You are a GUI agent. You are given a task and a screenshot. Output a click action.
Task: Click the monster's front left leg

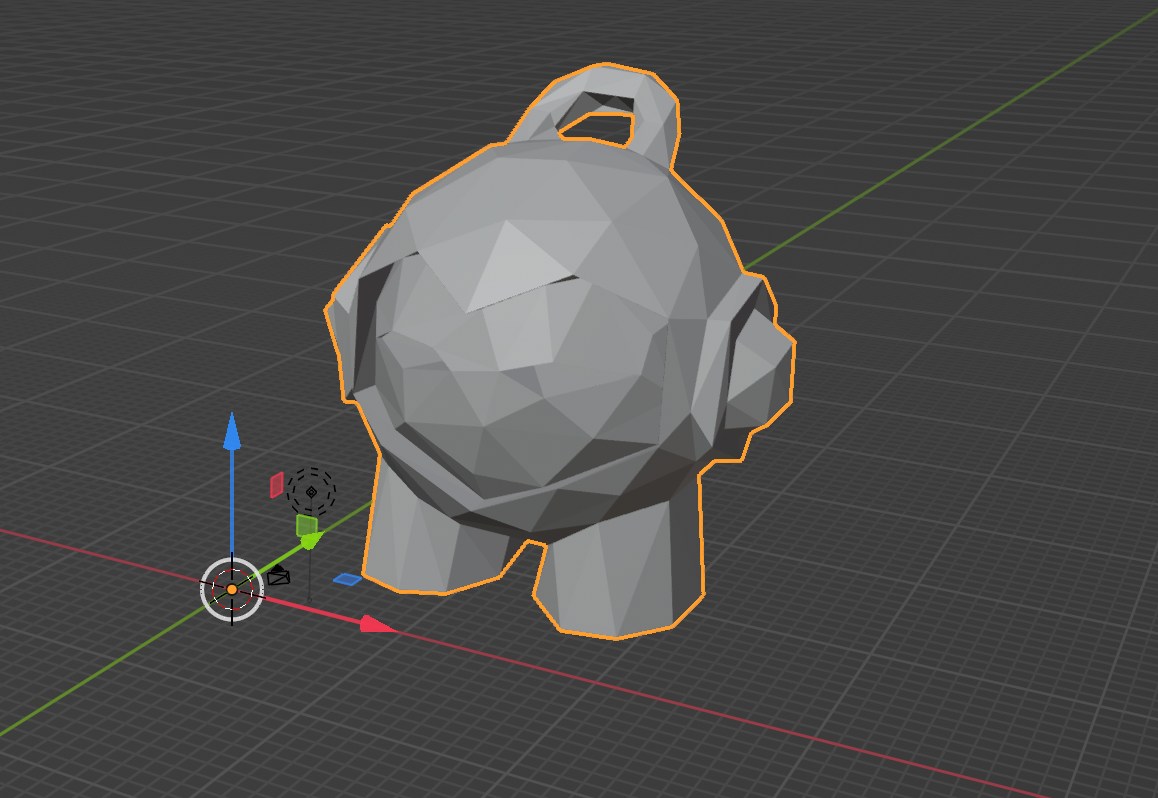(420, 560)
